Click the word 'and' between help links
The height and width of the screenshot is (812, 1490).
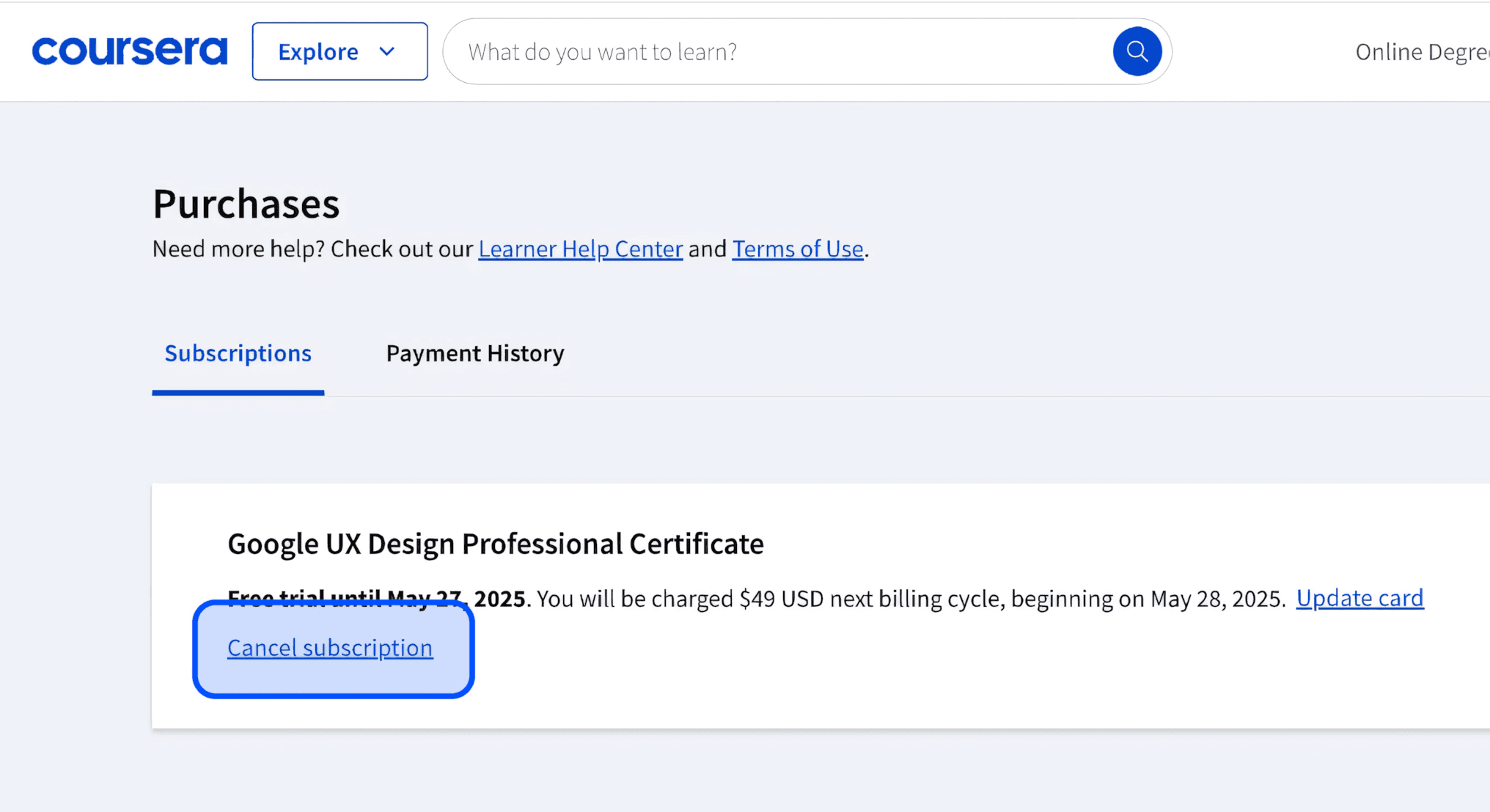(x=707, y=249)
